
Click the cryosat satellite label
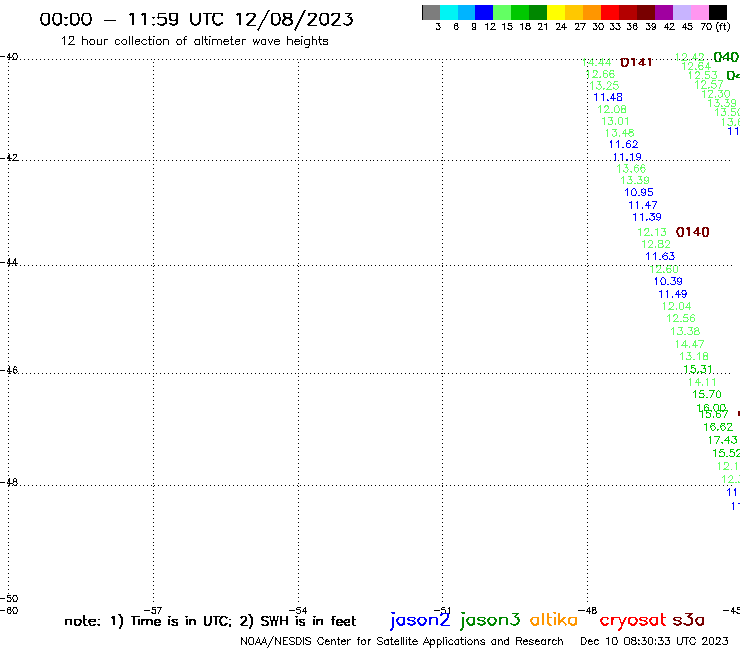[633, 620]
